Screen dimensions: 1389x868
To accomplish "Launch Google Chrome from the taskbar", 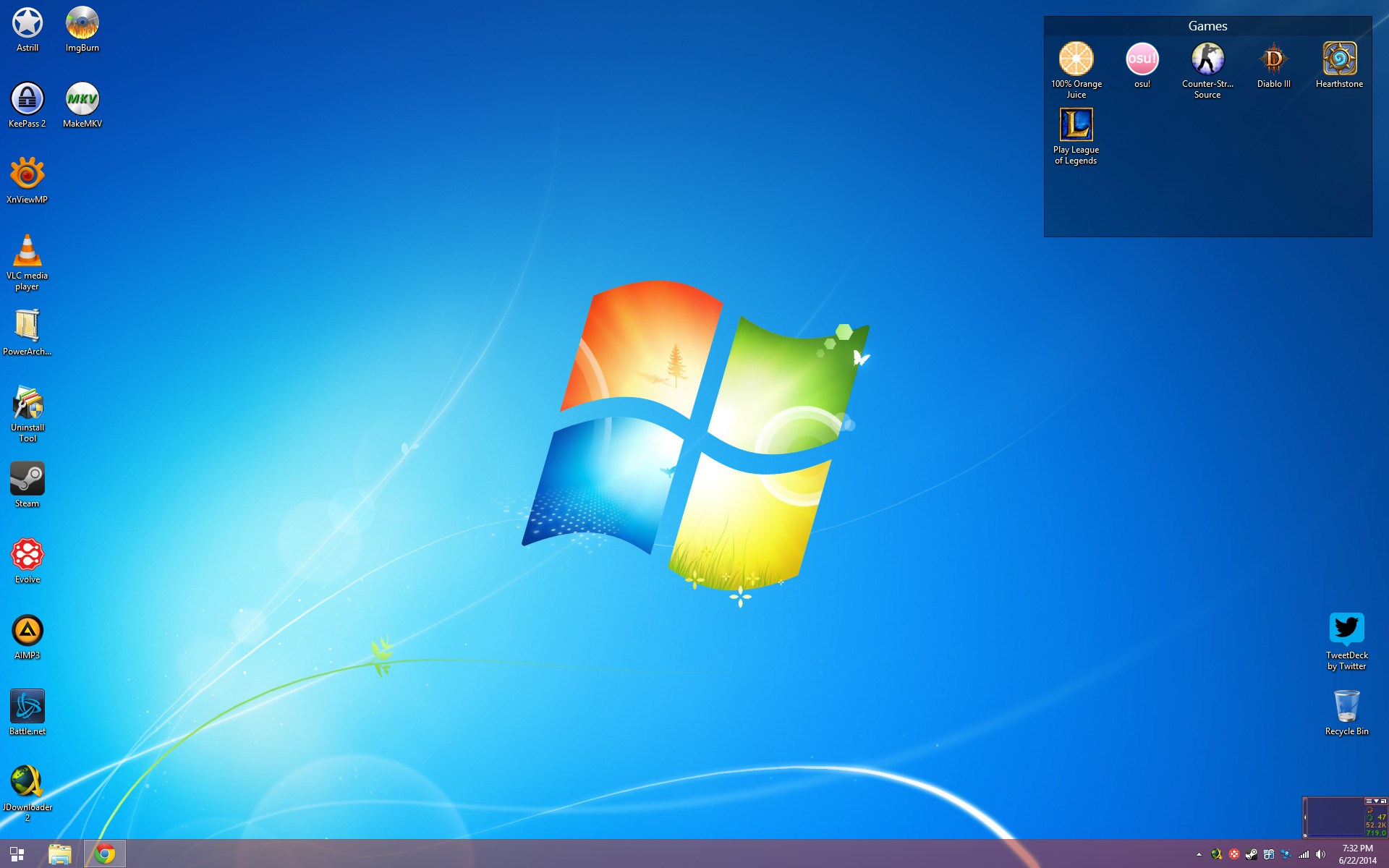I will 105,854.
